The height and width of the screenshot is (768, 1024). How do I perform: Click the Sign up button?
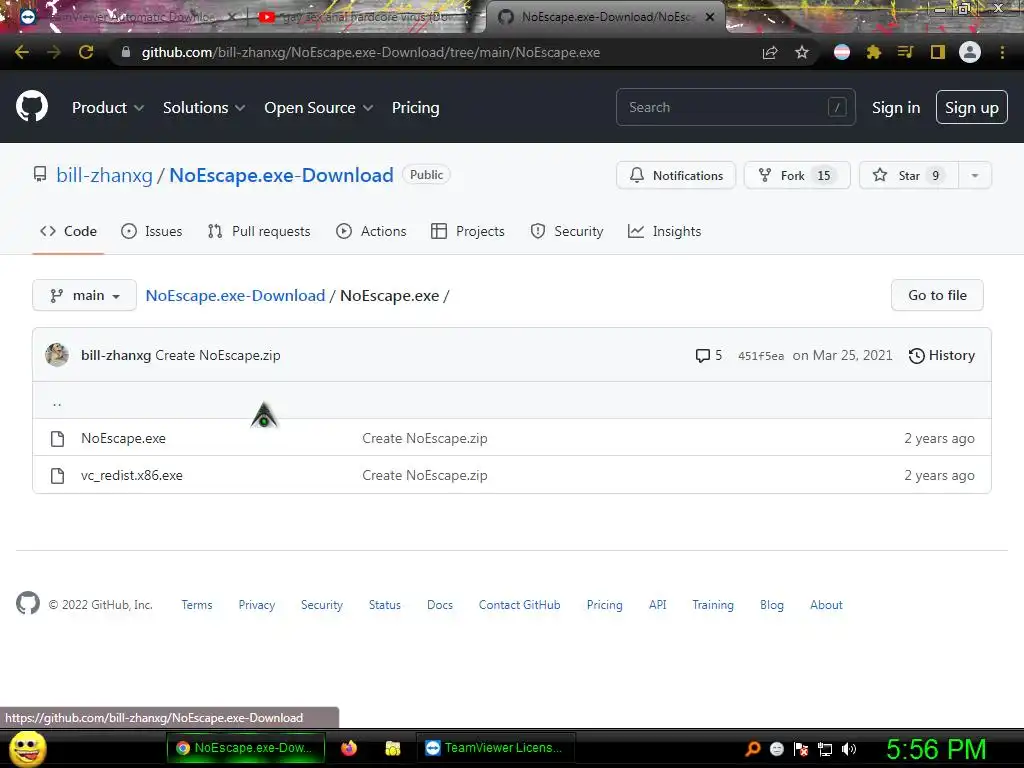coord(971,108)
